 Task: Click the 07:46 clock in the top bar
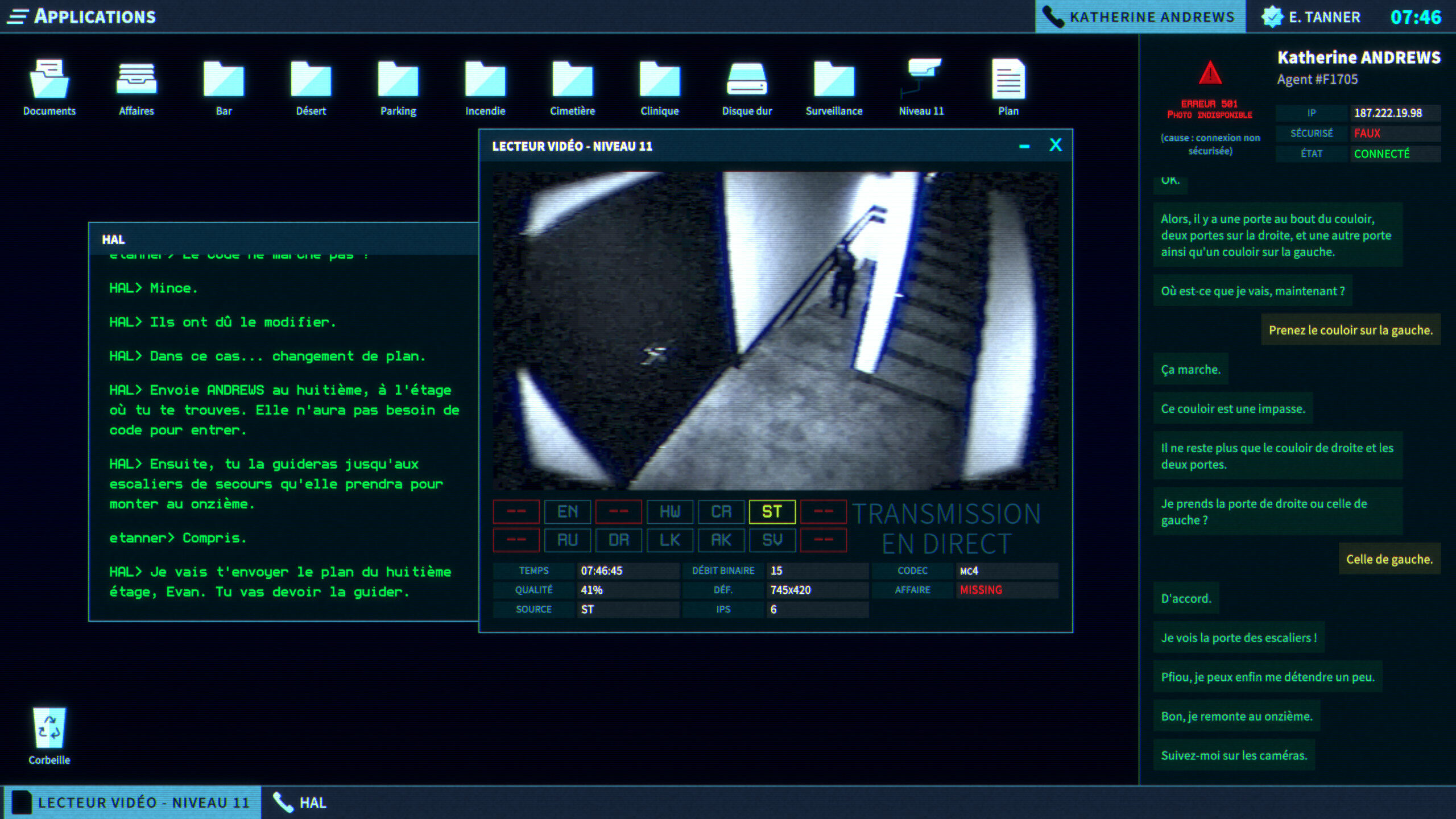click(1416, 17)
